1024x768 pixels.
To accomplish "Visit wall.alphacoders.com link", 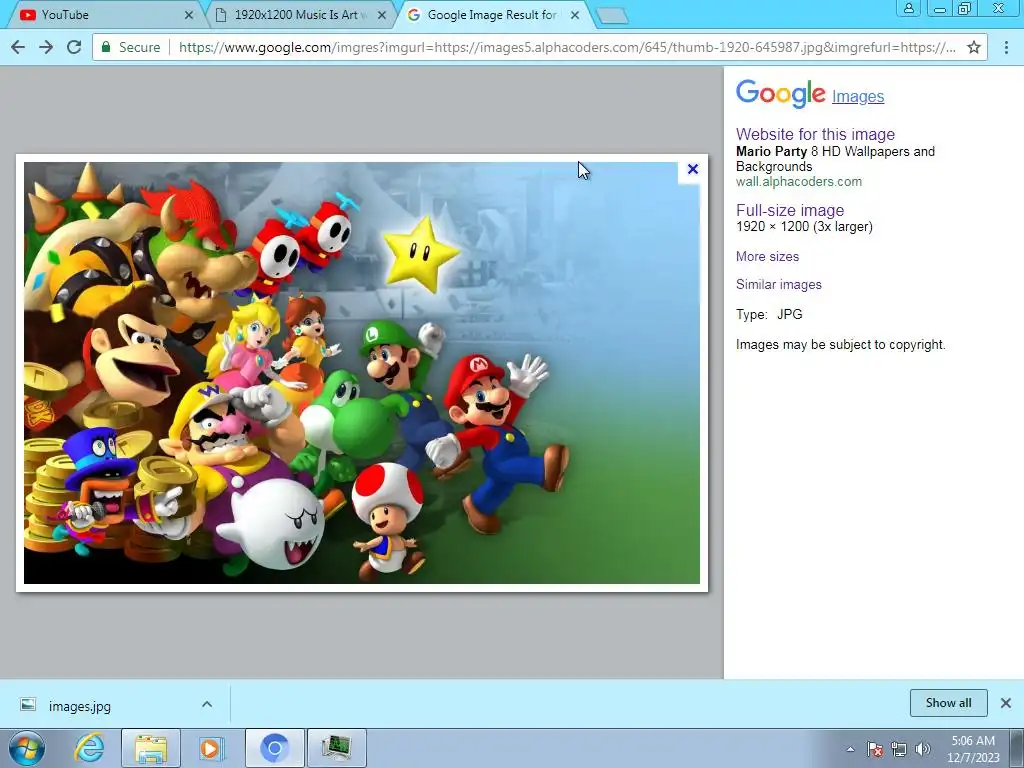I will pos(799,182).
